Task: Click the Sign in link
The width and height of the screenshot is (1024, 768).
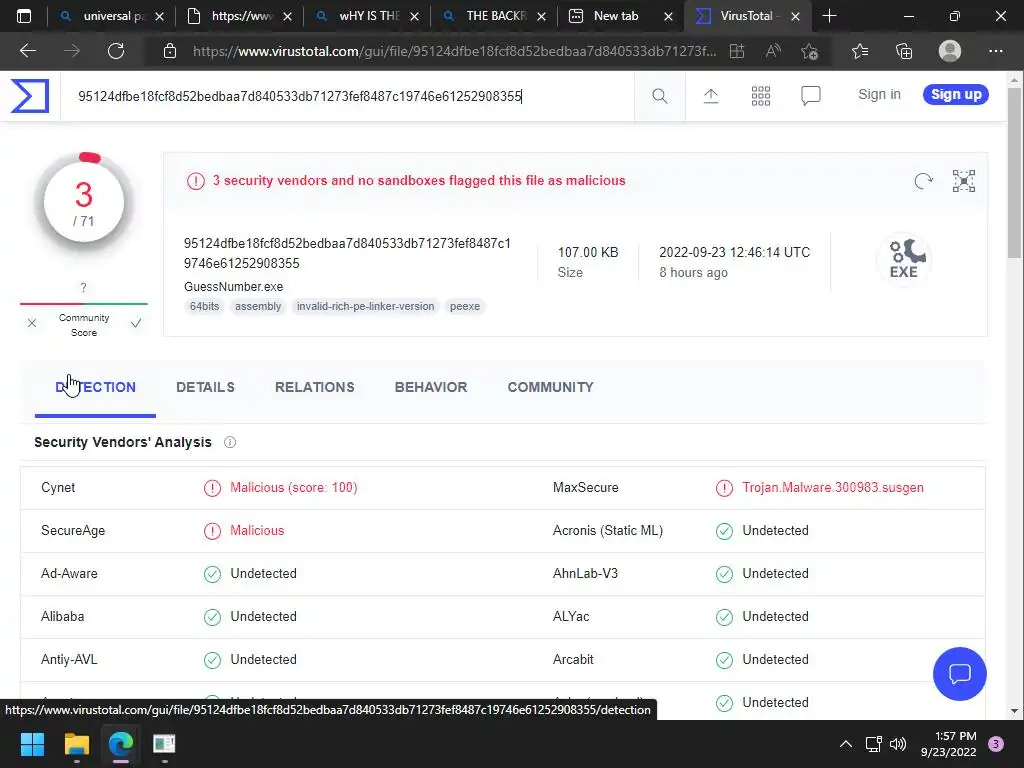Action: pos(879,95)
